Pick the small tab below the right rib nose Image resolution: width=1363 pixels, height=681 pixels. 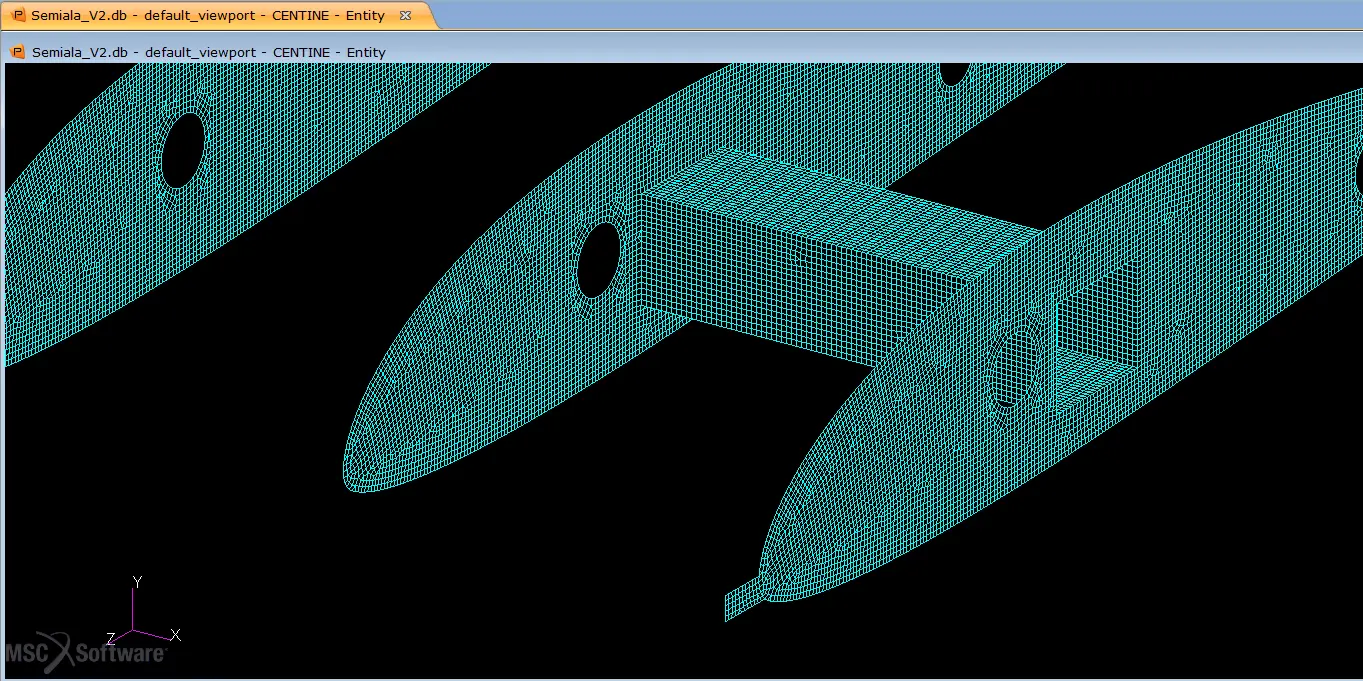745,600
